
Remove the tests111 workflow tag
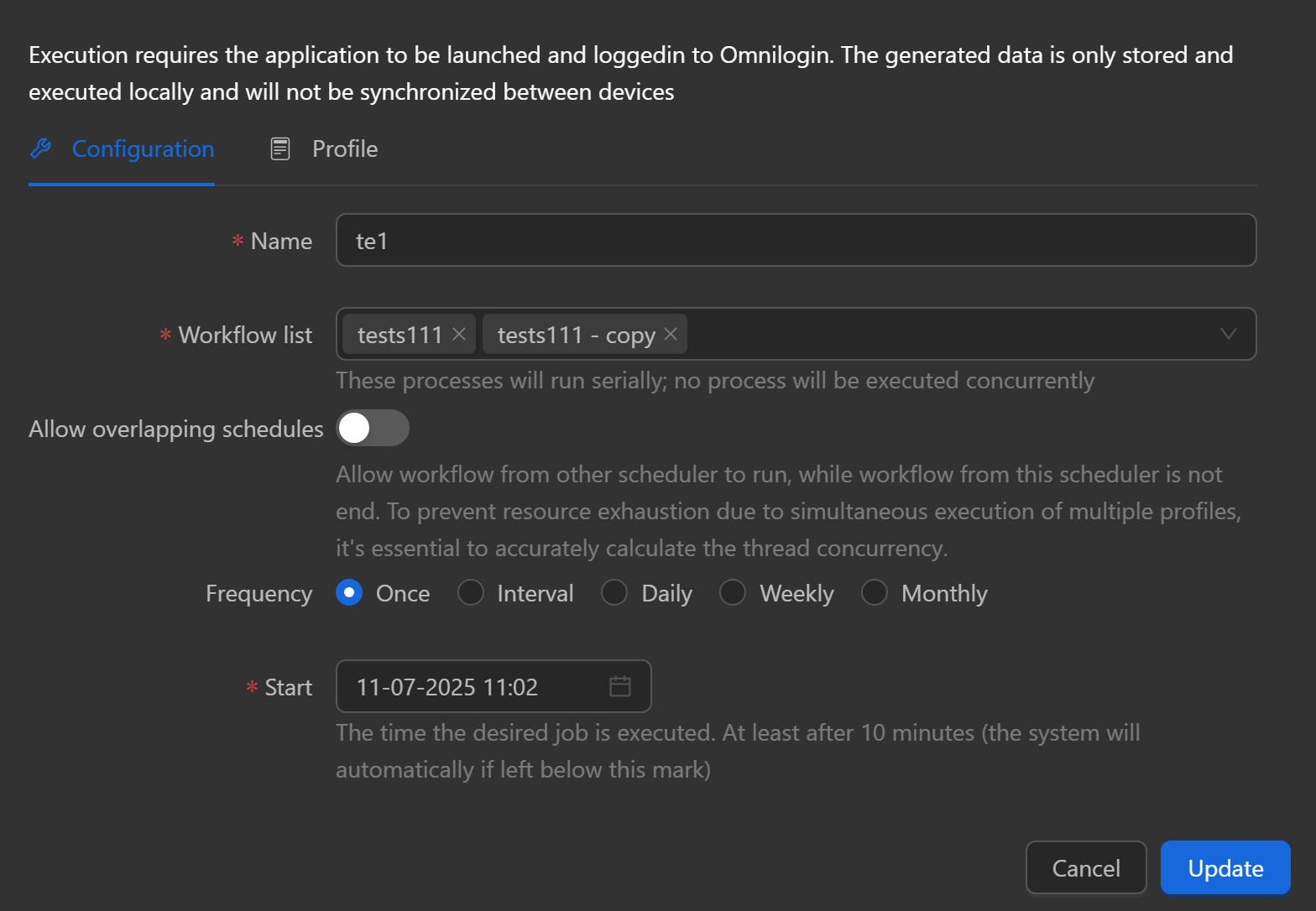[459, 334]
